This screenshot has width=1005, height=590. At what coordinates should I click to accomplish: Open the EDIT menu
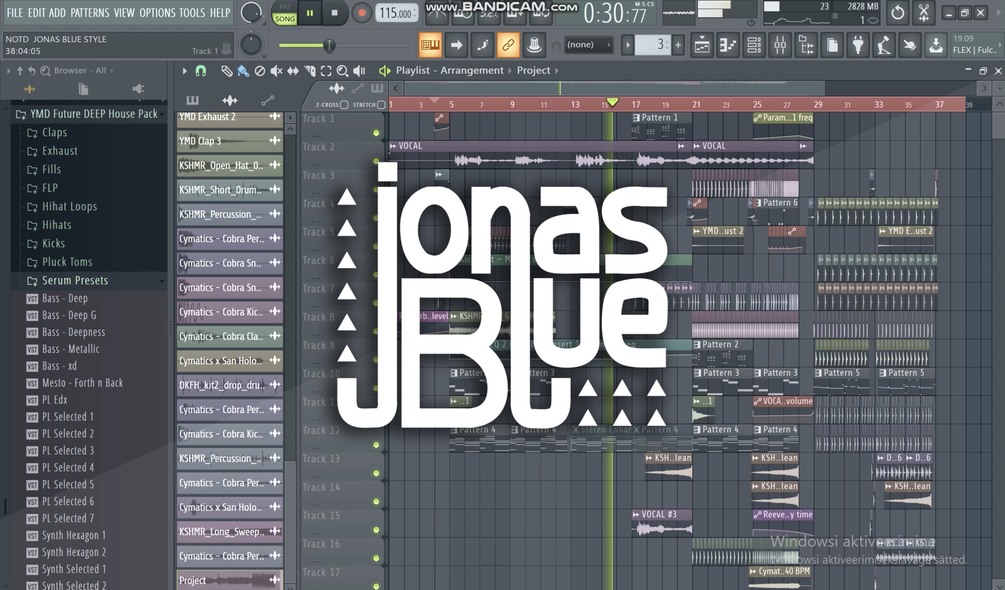click(37, 12)
